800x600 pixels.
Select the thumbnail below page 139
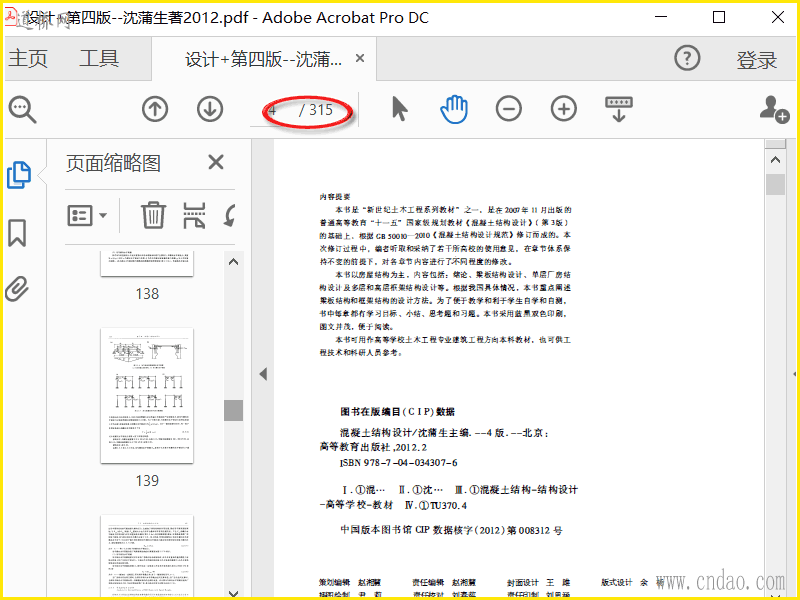coord(147,556)
